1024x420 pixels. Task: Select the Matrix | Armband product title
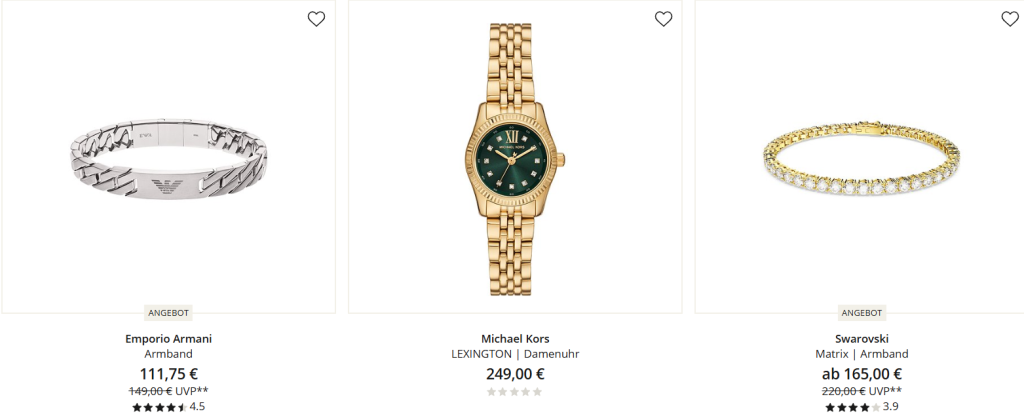(x=862, y=354)
